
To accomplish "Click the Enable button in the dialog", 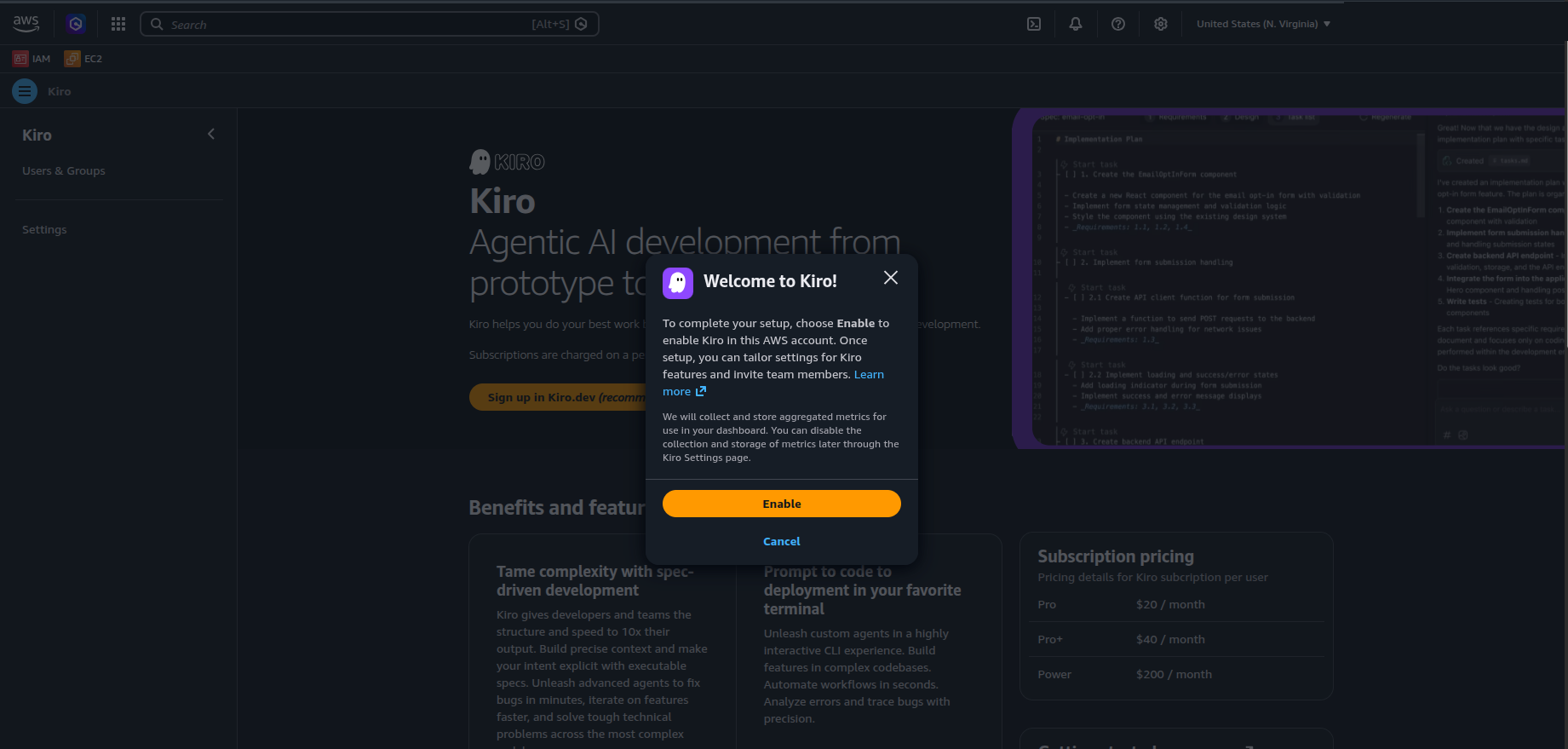I will coord(782,504).
